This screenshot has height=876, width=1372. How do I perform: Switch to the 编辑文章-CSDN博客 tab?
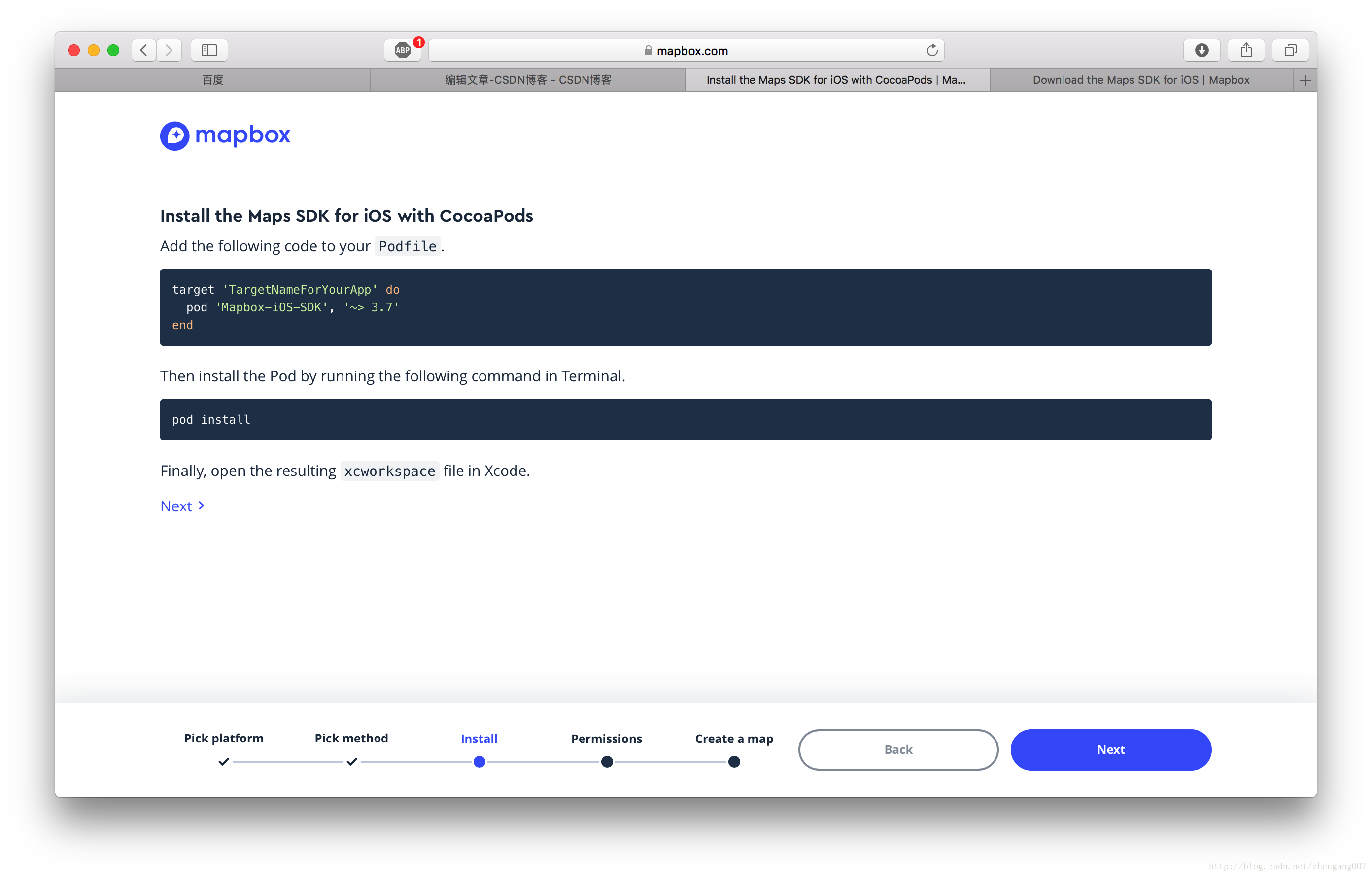pos(528,80)
